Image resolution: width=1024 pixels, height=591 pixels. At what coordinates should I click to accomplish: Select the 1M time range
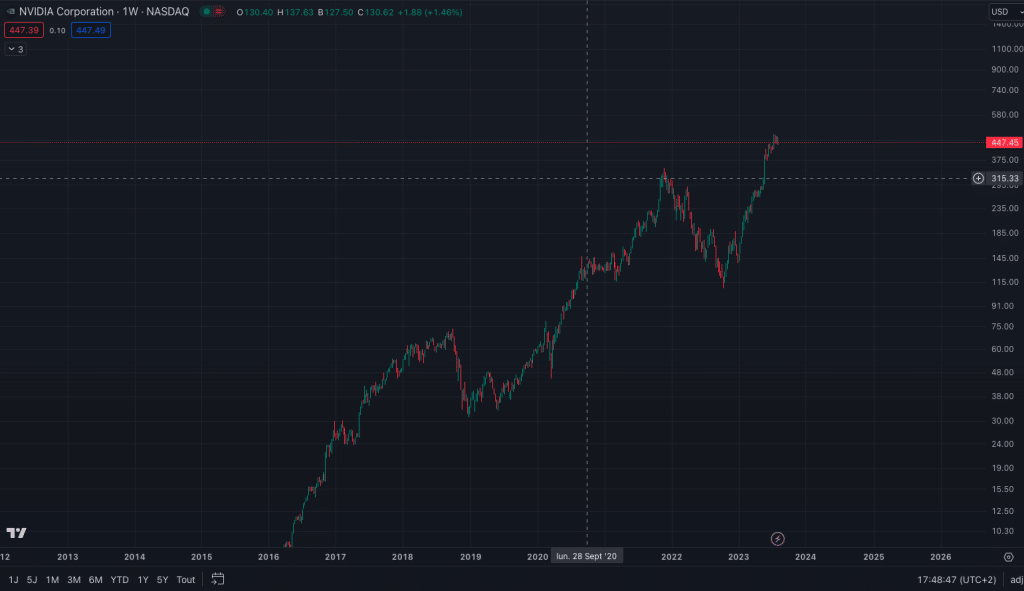coord(52,579)
